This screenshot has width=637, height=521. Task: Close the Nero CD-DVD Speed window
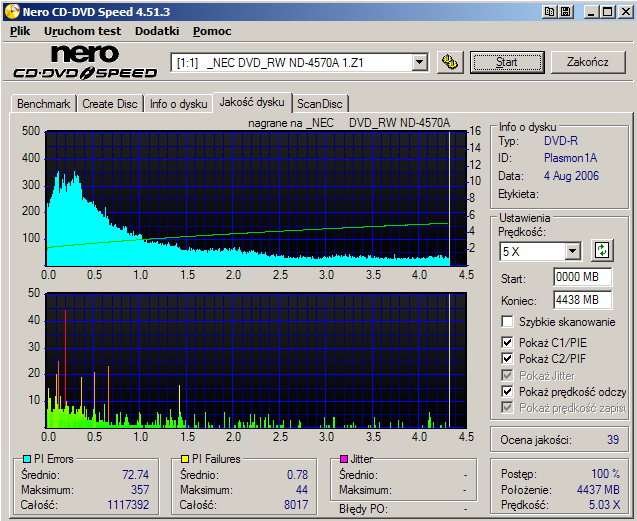pyautogui.click(x=625, y=12)
